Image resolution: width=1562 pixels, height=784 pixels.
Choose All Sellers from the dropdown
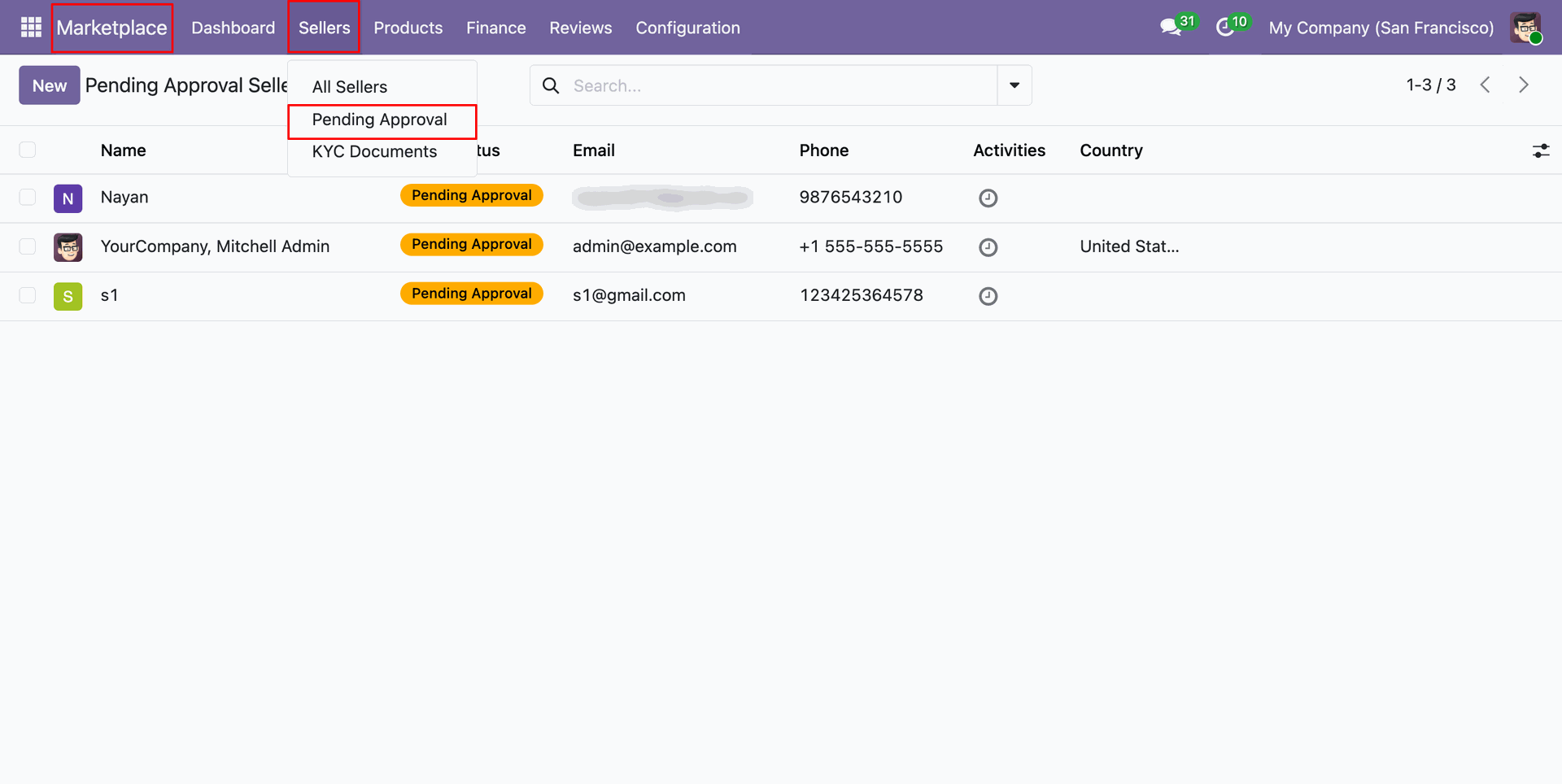(350, 87)
